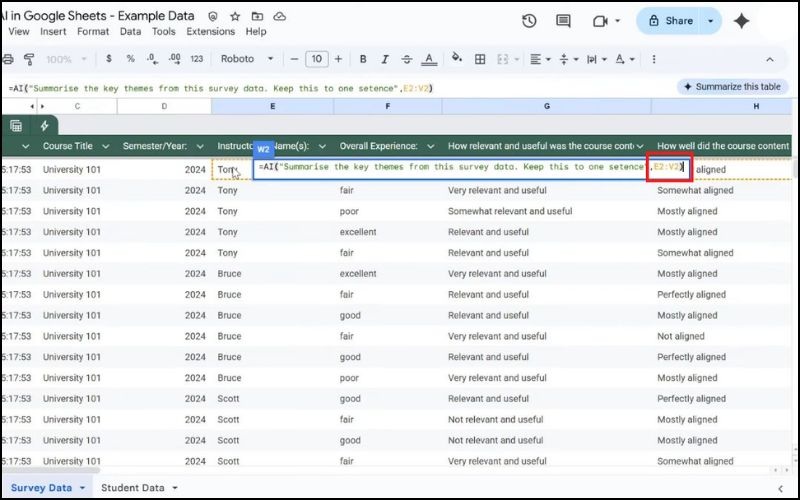The width and height of the screenshot is (800, 500).
Task: Click the Gemini sparkle icon
Action: click(x=742, y=21)
